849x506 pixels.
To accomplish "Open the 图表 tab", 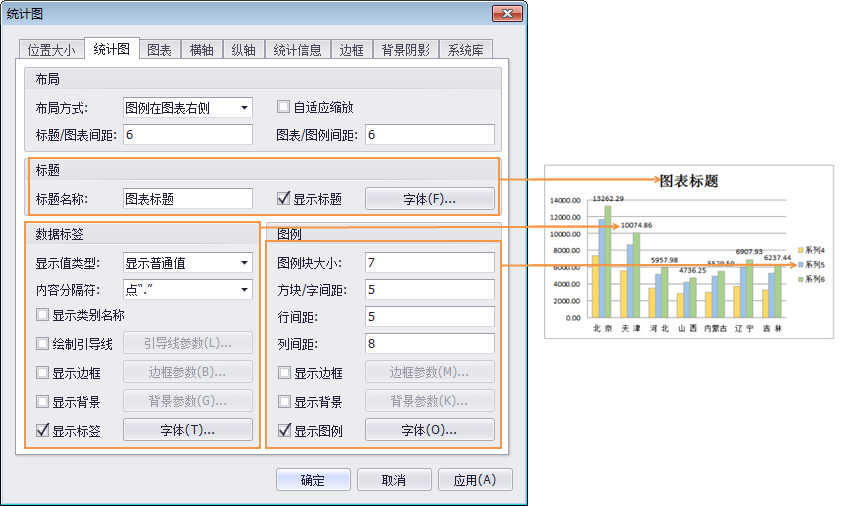I will pos(159,50).
